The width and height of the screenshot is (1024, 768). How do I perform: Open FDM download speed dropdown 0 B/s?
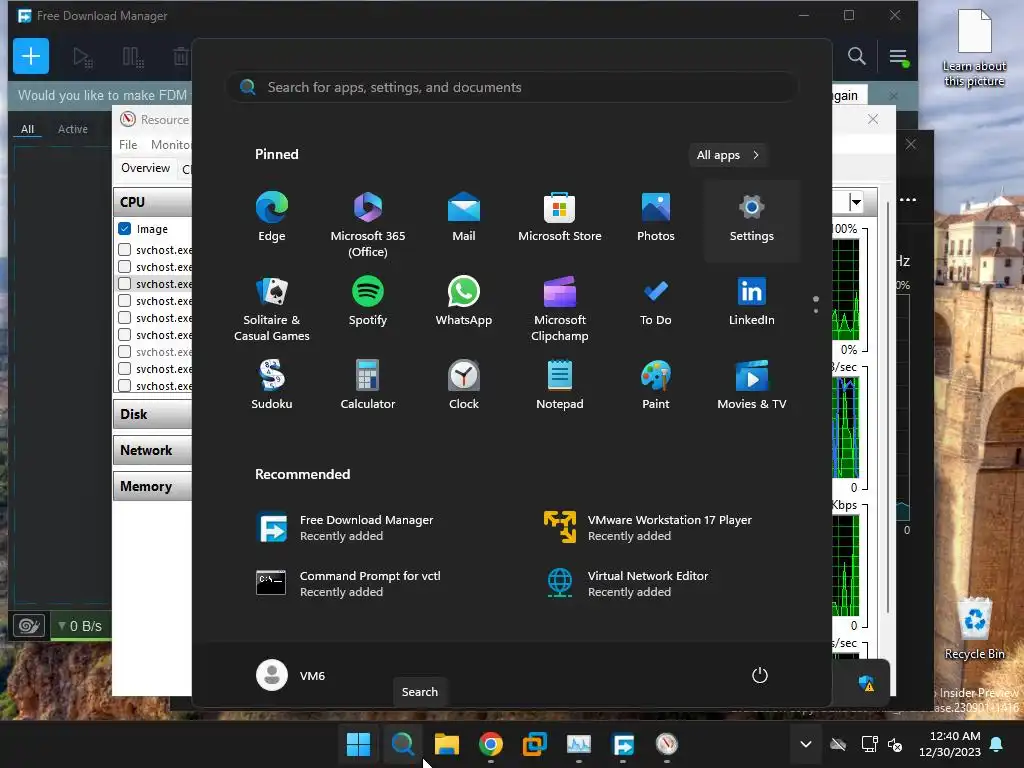pos(80,626)
